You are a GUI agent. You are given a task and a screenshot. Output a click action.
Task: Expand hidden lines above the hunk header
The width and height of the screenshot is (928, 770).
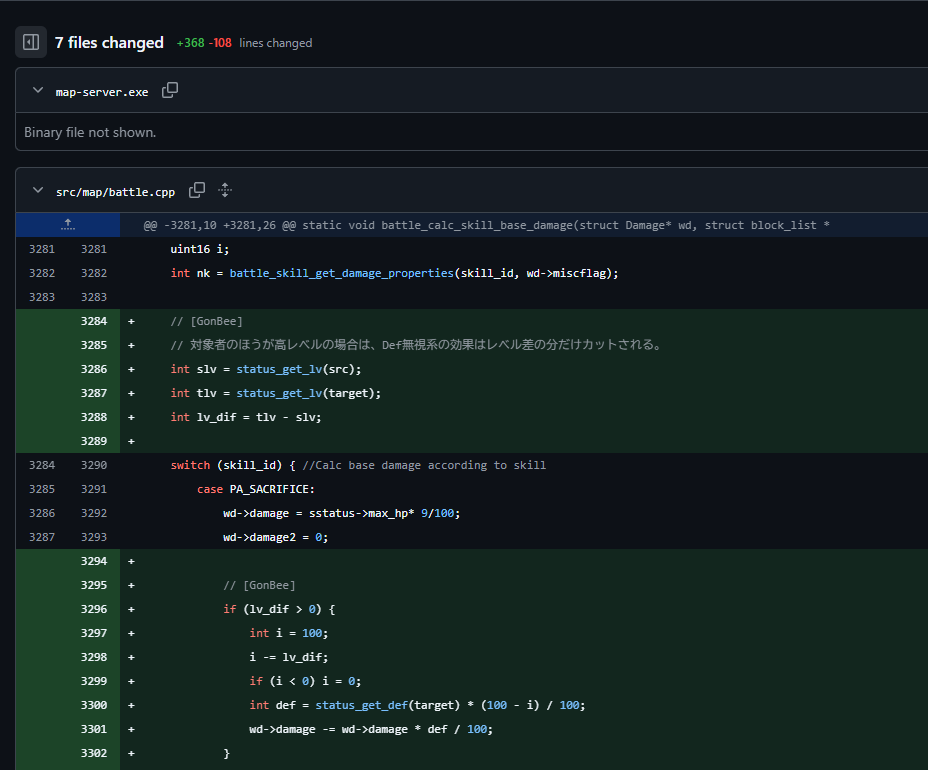(x=67, y=225)
